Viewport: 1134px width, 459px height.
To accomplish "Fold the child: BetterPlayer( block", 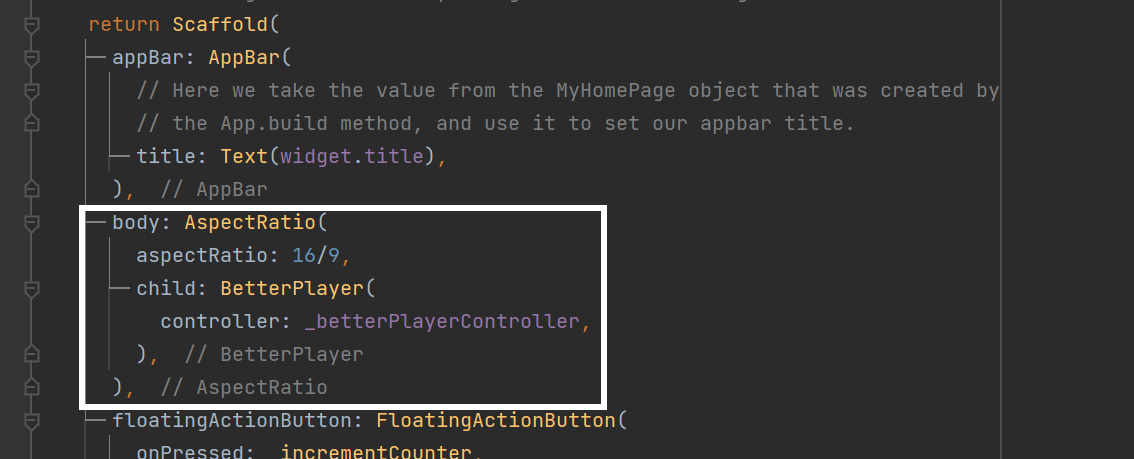I will pyautogui.click(x=31, y=288).
